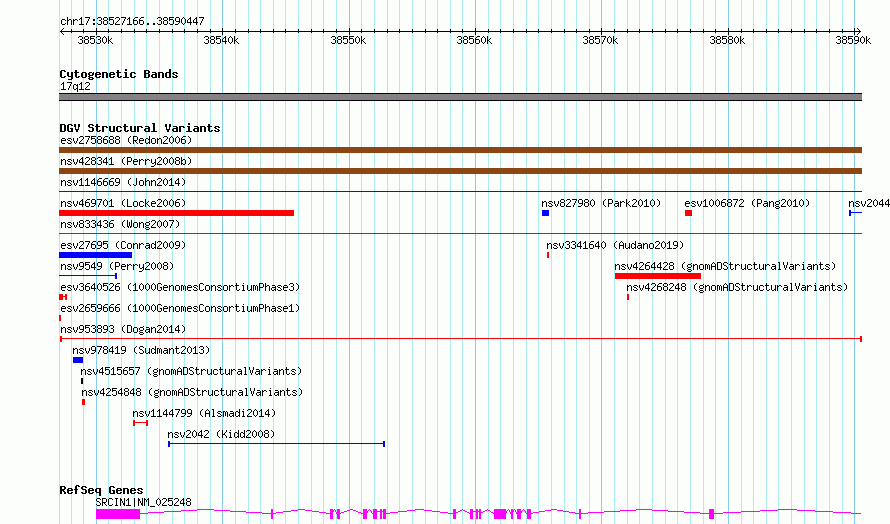Open esv3640526 (1000GenomesConsortiumPhase3) label
Viewport: 890px width, 524px height.
pyautogui.click(x=180, y=287)
